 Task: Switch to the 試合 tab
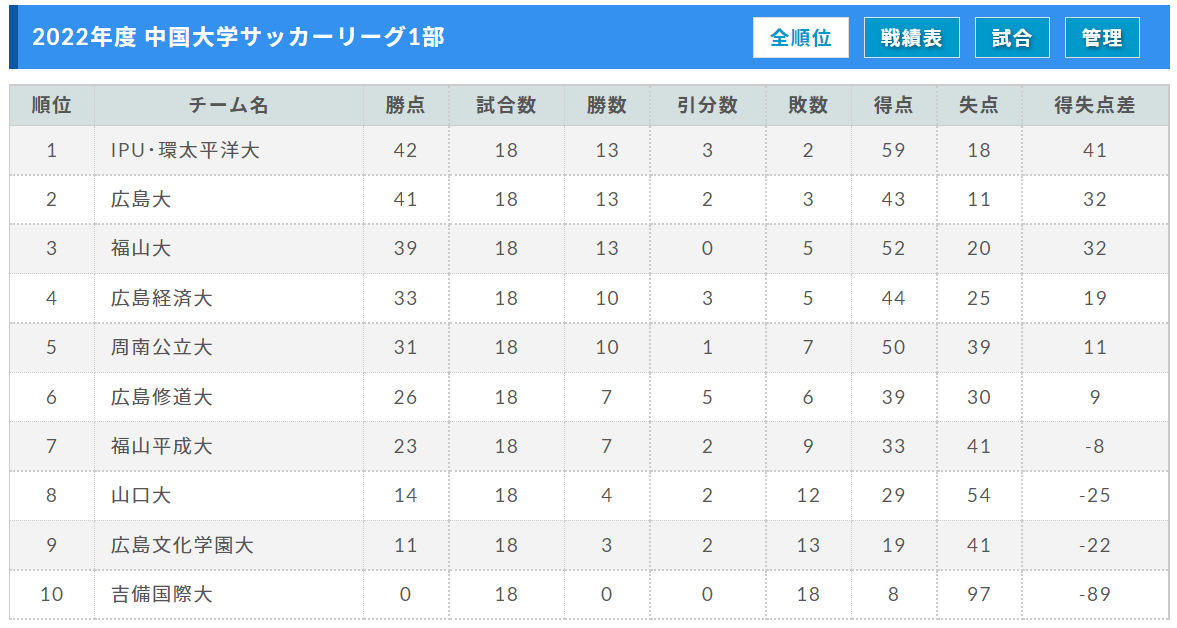pos(1012,38)
